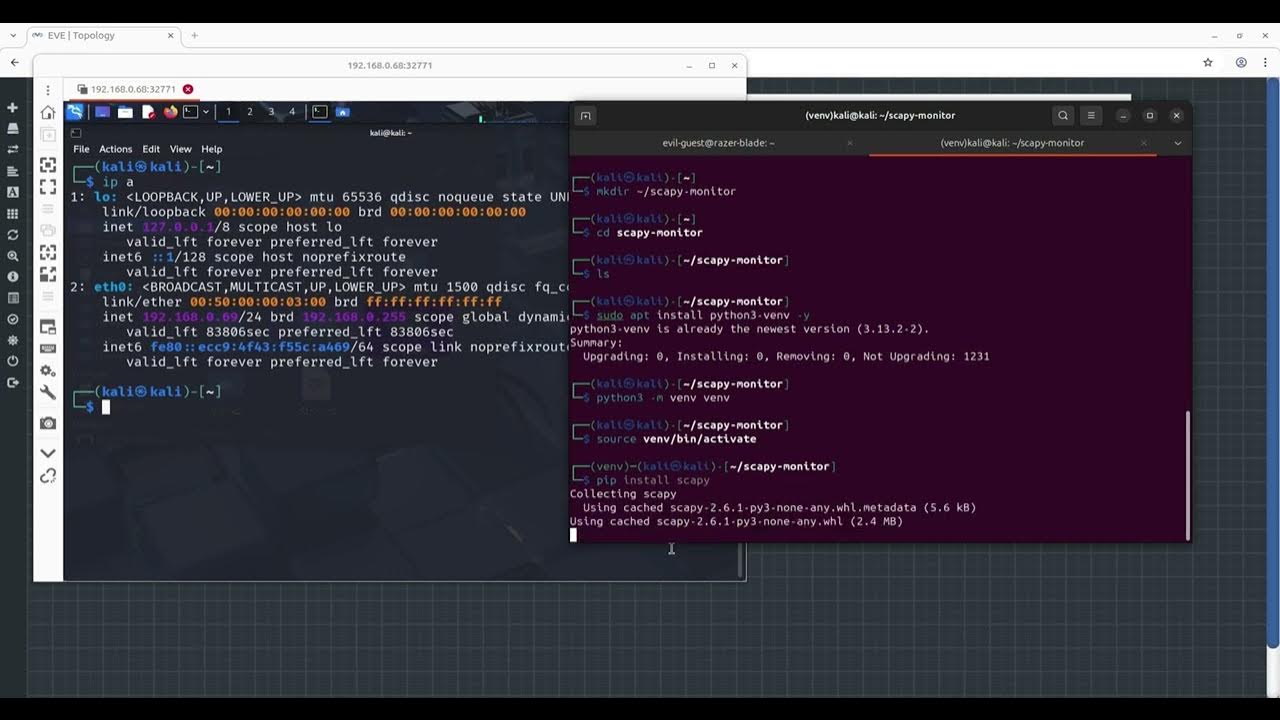
Task: Select the EVE | Topology browser tab
Action: pos(104,35)
